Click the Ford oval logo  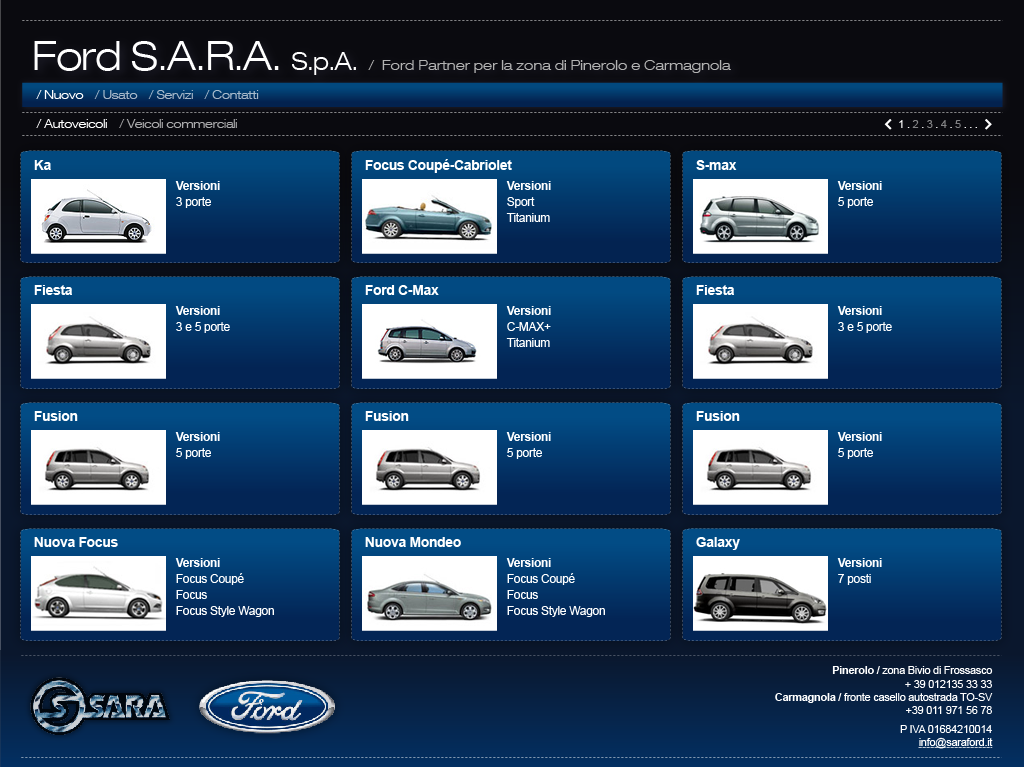point(267,708)
